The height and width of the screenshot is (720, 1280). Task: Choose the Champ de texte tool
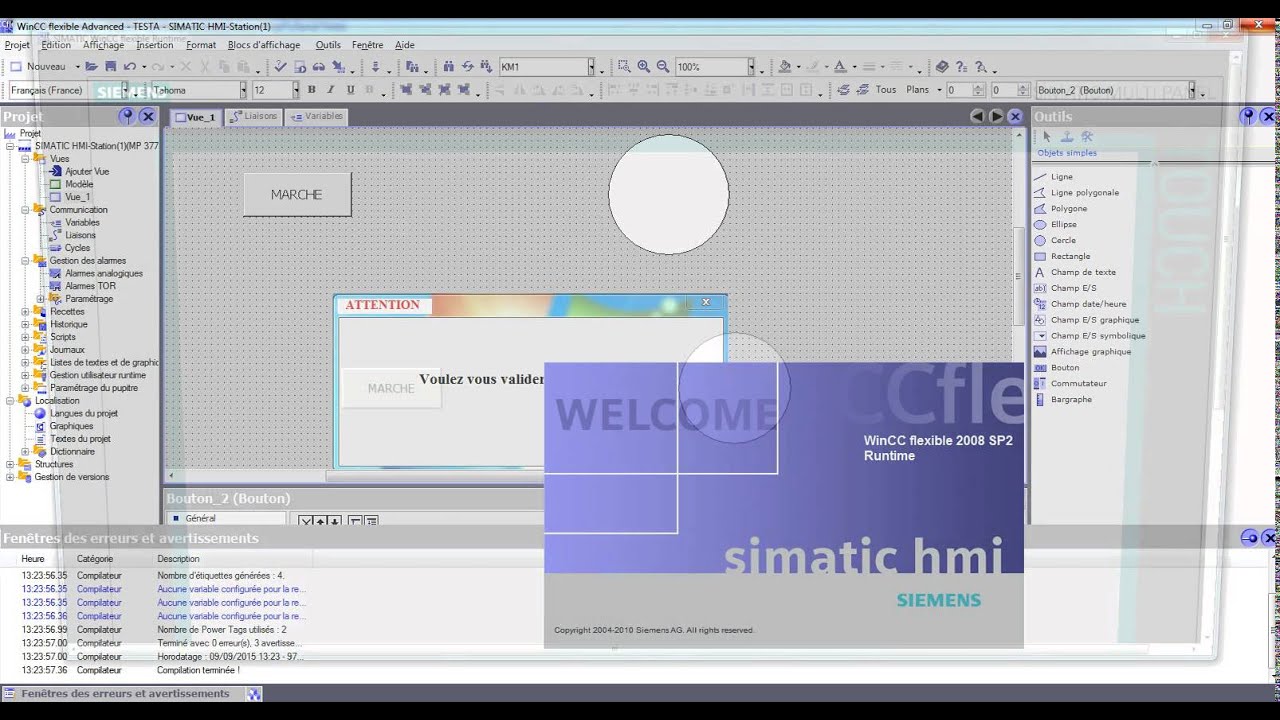pyautogui.click(x=1083, y=272)
